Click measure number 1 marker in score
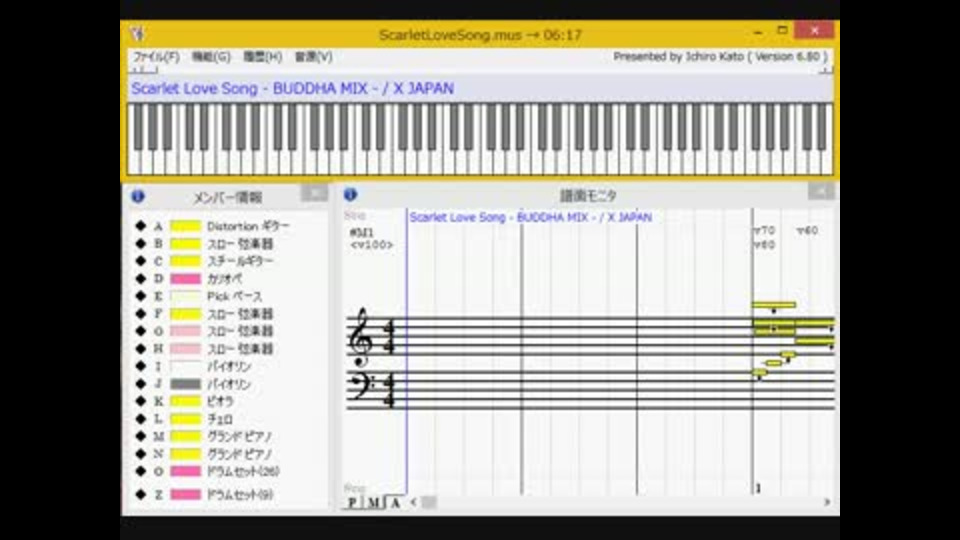This screenshot has width=960, height=540. point(758,488)
